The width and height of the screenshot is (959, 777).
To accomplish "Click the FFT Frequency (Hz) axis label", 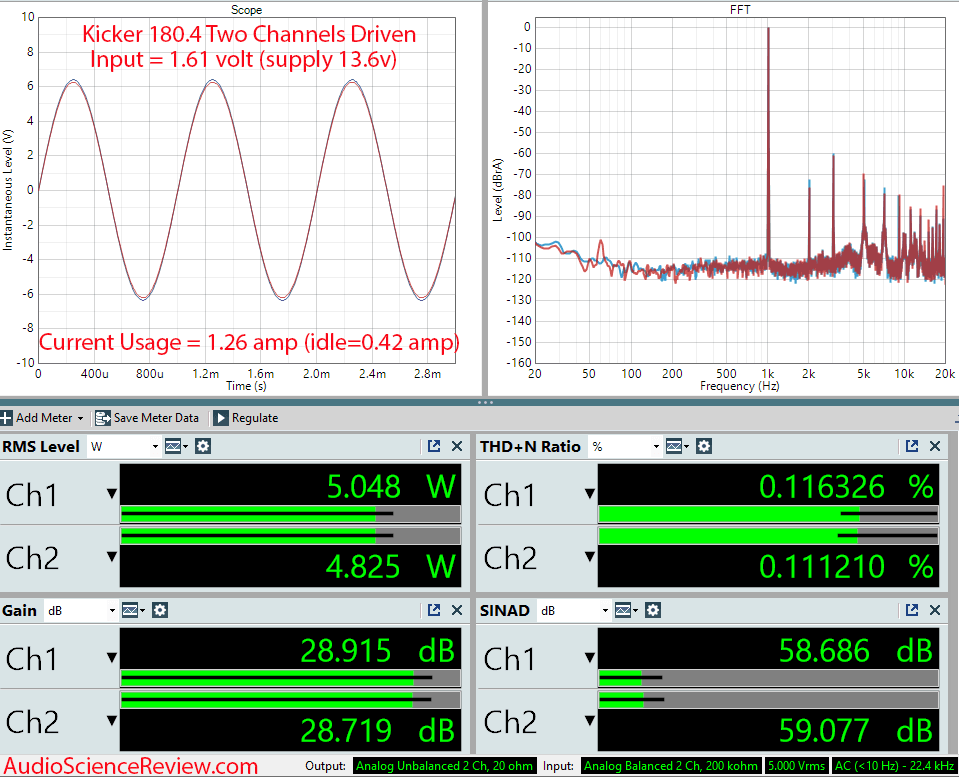I will [739, 386].
